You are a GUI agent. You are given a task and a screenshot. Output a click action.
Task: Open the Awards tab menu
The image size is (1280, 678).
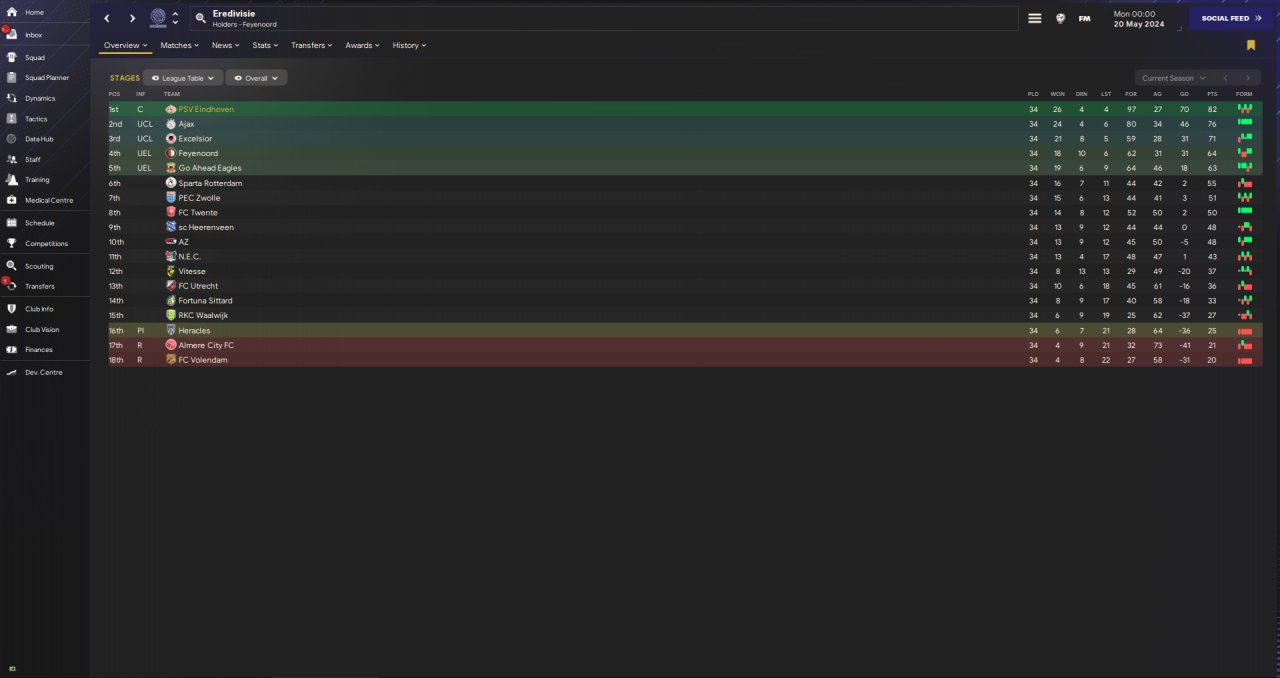[x=362, y=45]
